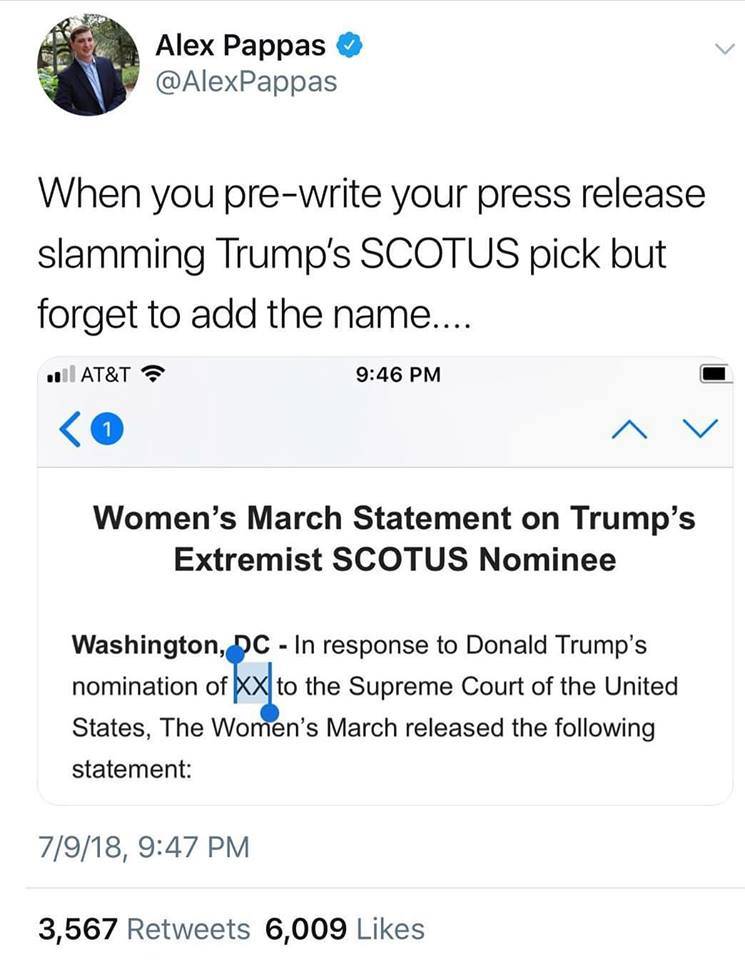Tap the AT&T signal bars icon

tap(61, 373)
